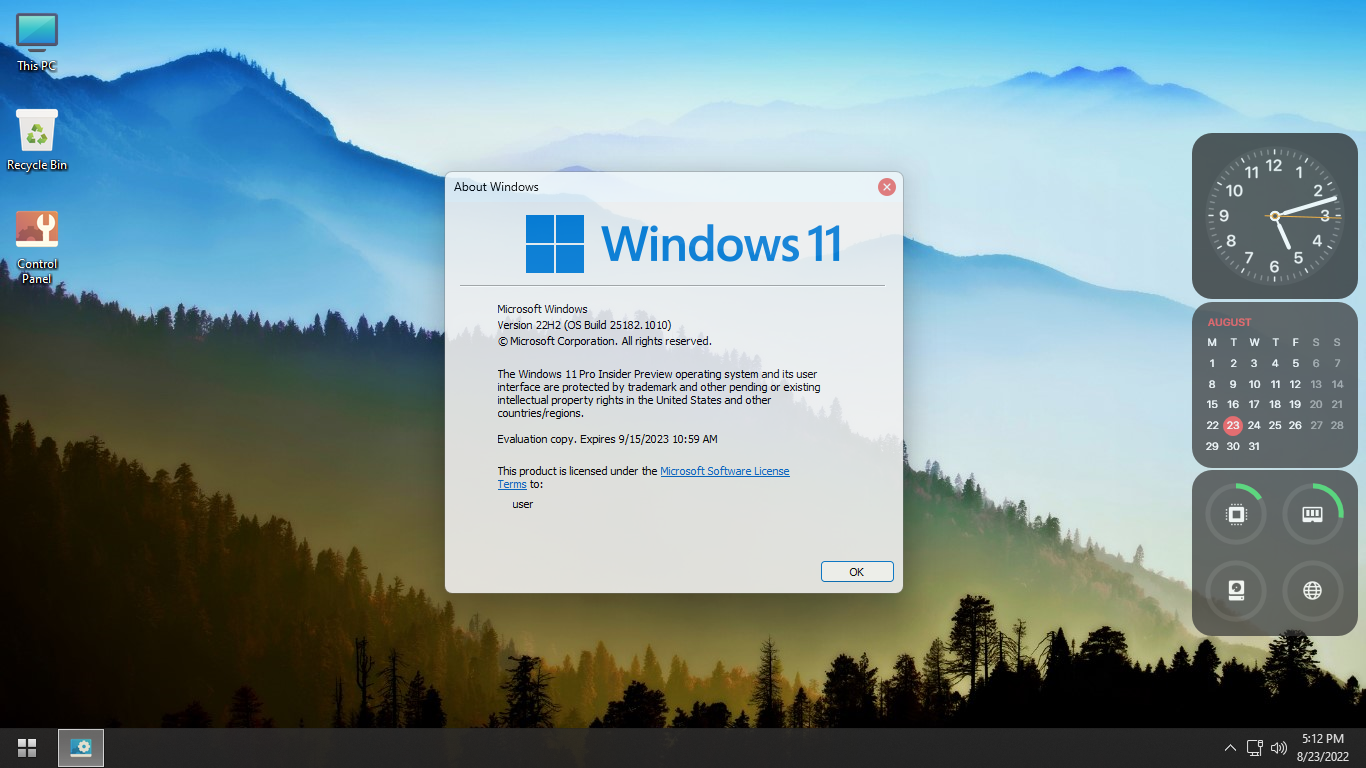Click the licensed 'user' name text
1366x768 pixels.
[522, 504]
